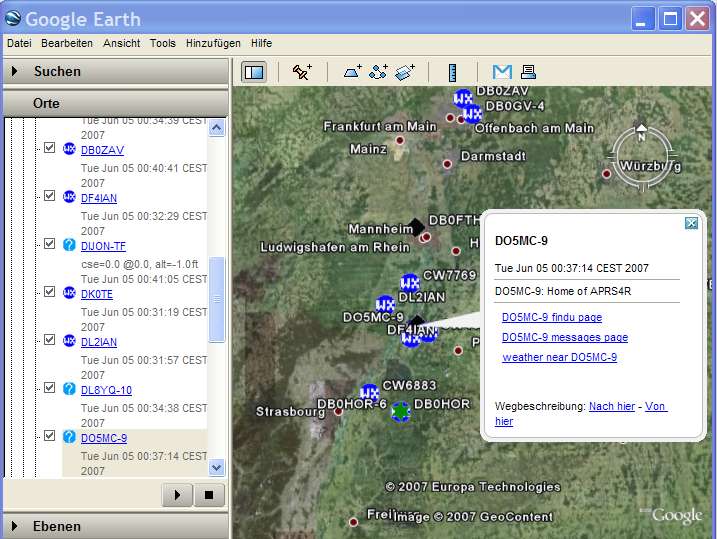Click the DL2IAN WX marker on the map
Viewport: 717px width, 539px height.
[x=385, y=304]
